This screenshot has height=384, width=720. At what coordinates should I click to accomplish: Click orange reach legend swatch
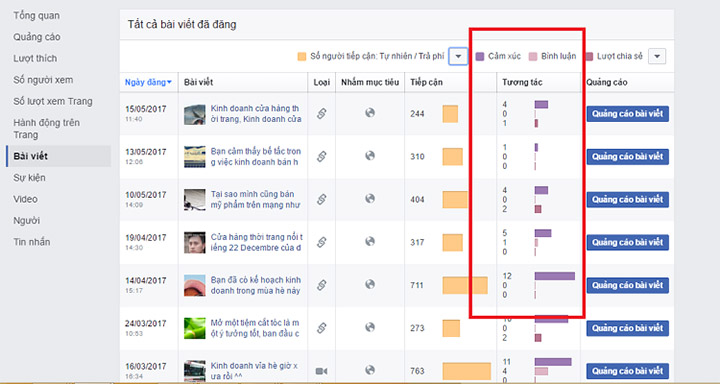tap(302, 56)
